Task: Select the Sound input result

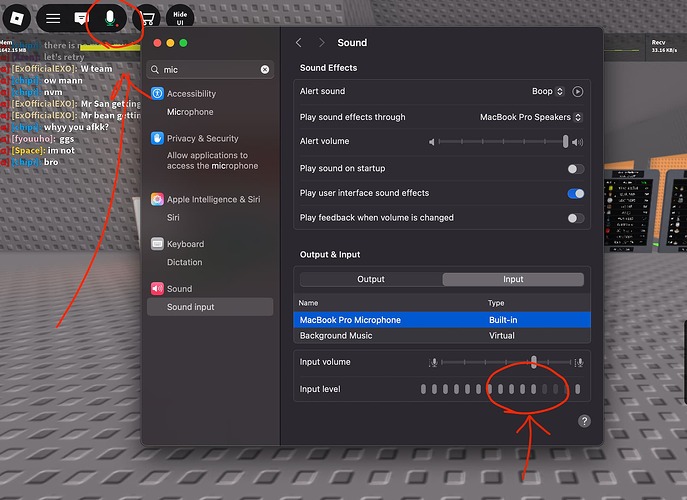Action: tap(210, 307)
